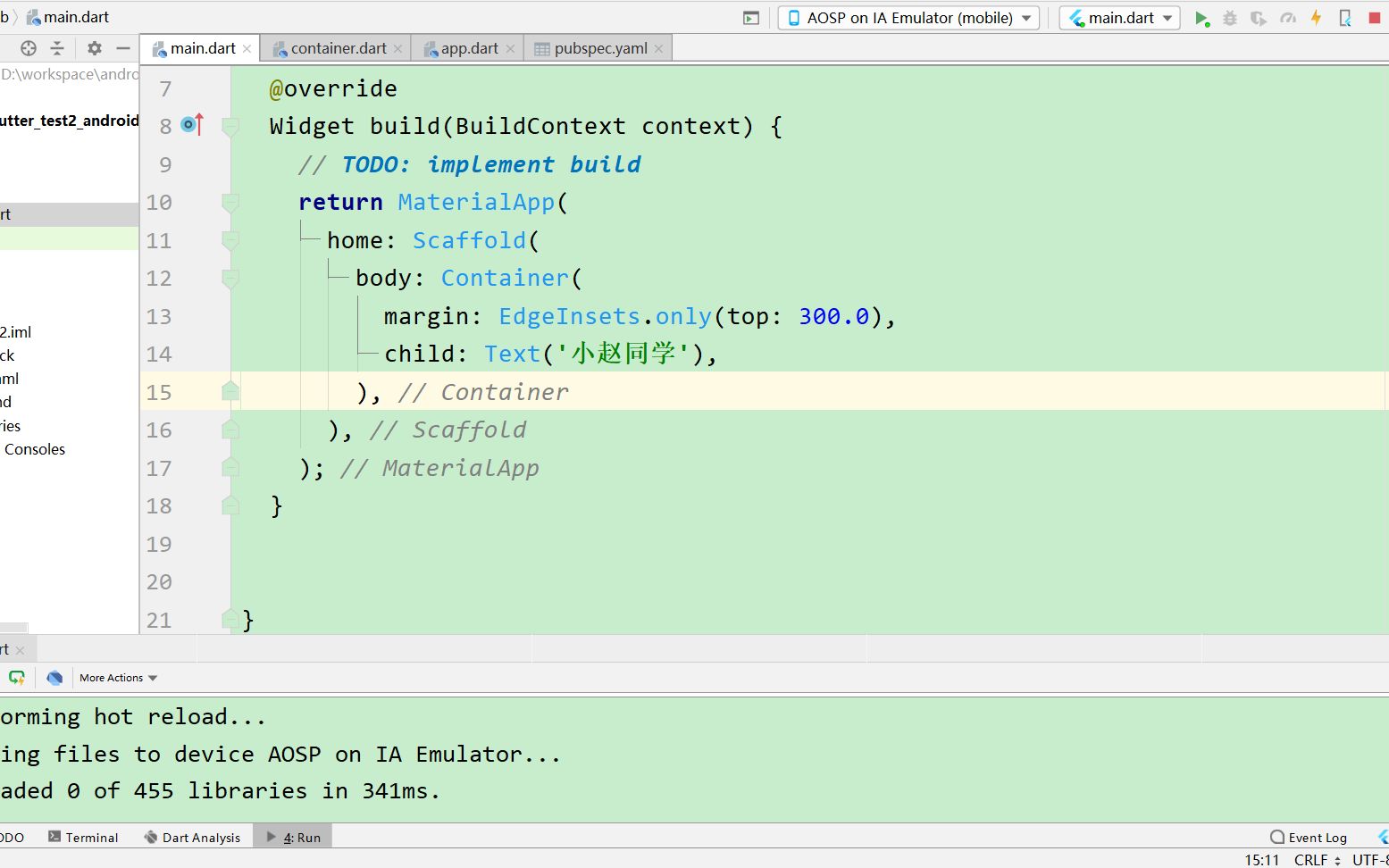This screenshot has width=1389, height=868.
Task: Fold the Container block at line 12
Action: pyautogui.click(x=230, y=279)
